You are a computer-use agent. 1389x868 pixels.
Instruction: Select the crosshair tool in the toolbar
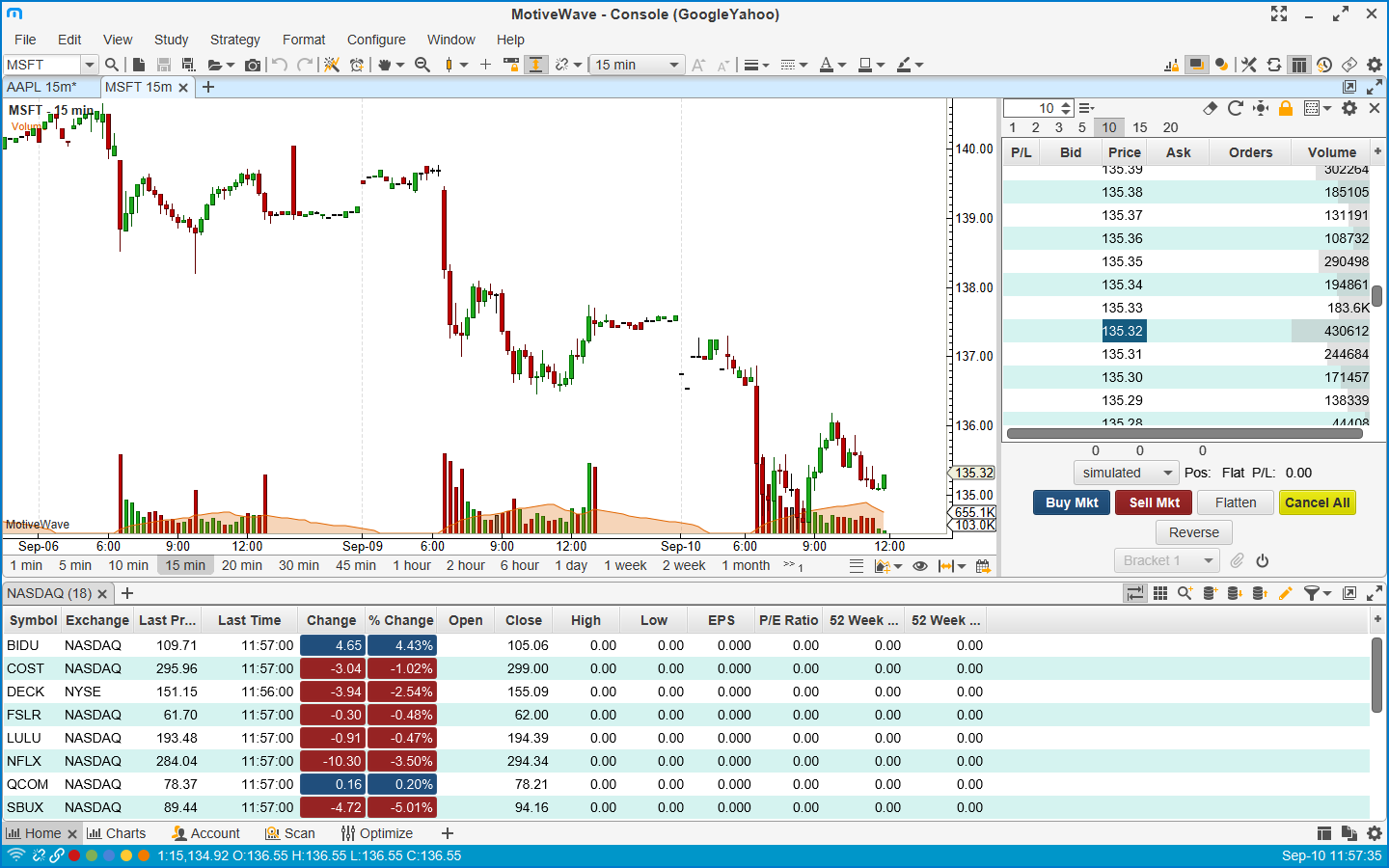(485, 65)
